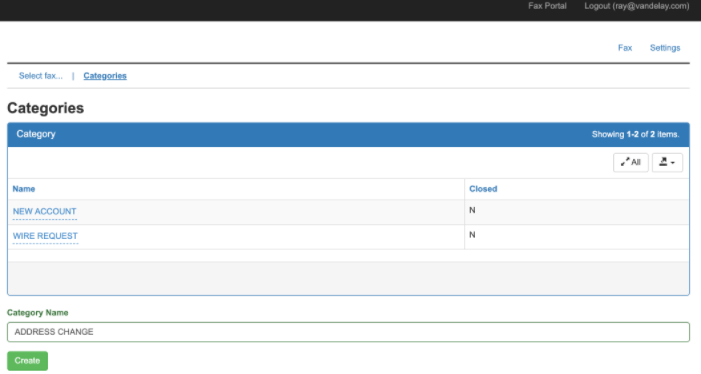701x374 pixels.
Task: Select Closed value N for NEW ACCOUNT
Action: tap(472, 210)
